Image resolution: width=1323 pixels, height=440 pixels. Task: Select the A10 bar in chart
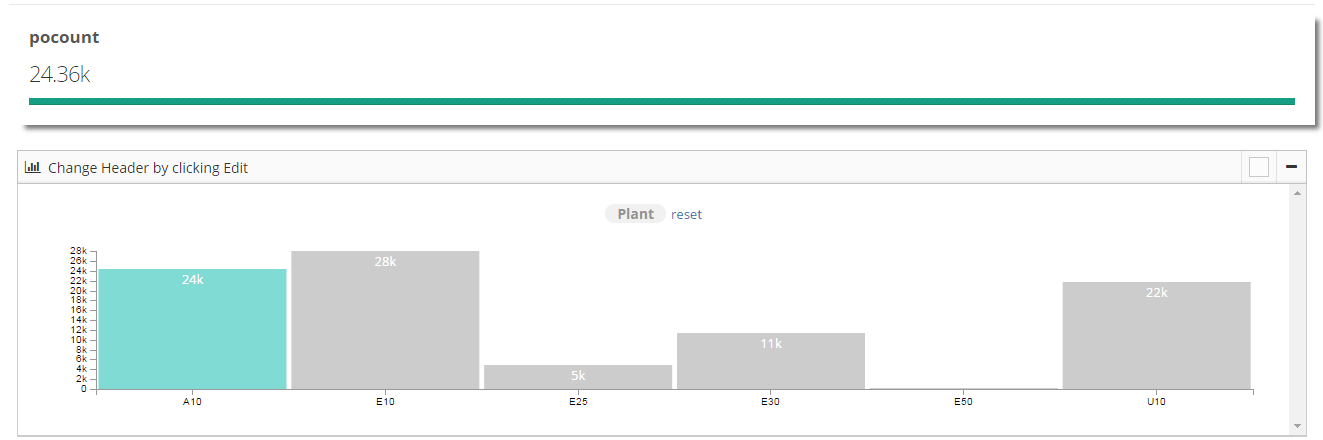click(x=192, y=329)
